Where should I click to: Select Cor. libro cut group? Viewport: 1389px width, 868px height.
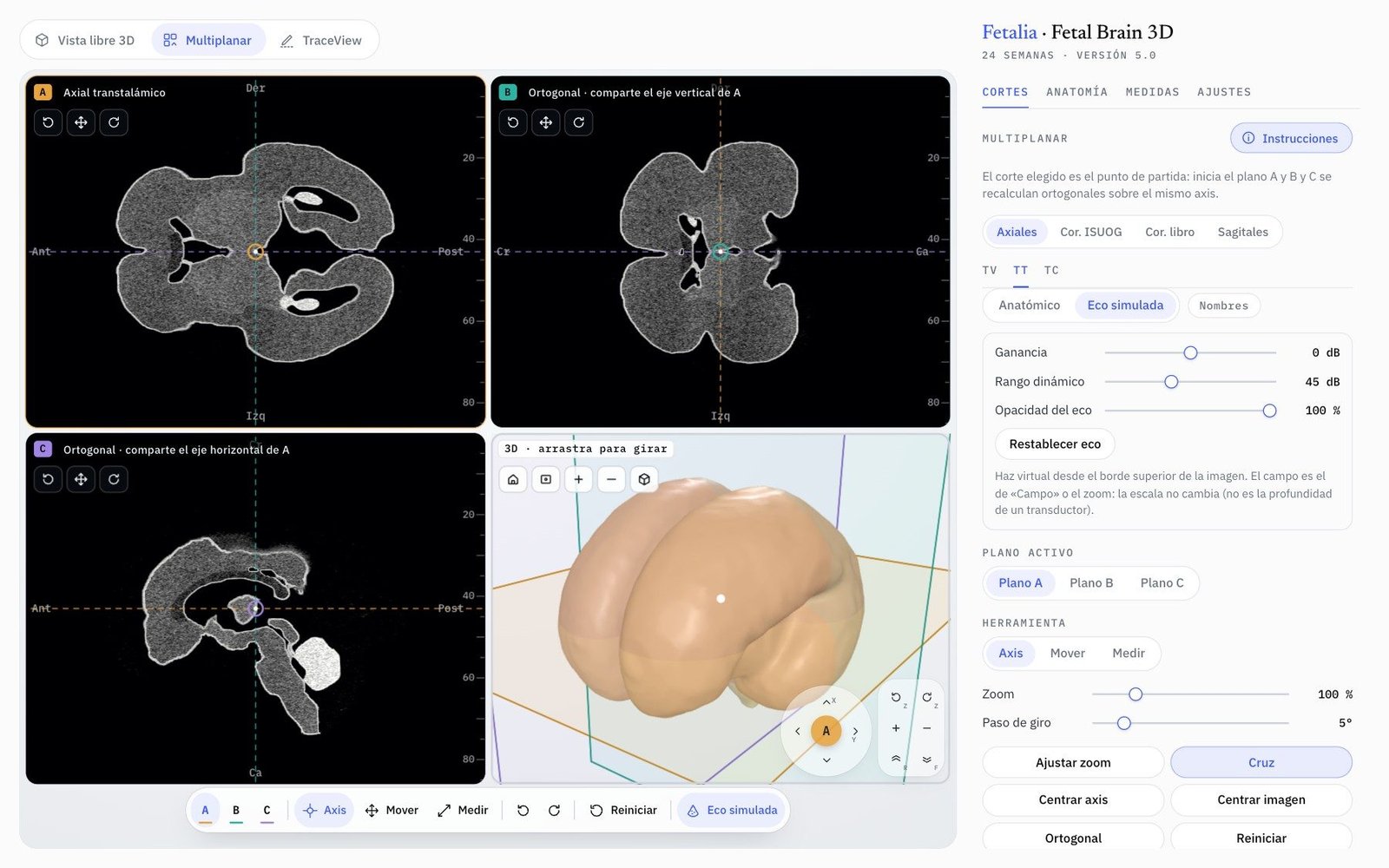click(1169, 232)
